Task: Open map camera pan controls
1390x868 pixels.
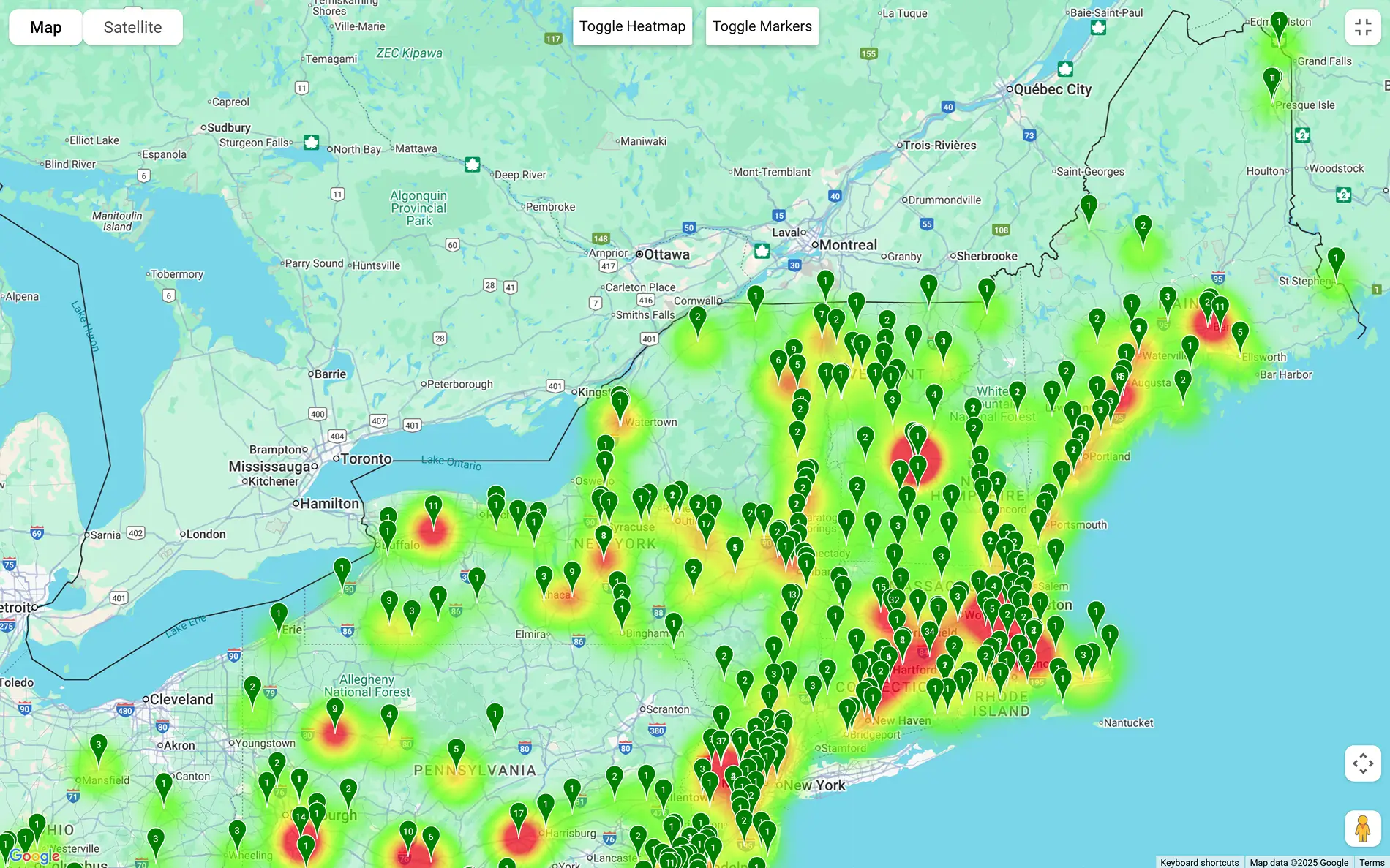Action: tap(1363, 763)
